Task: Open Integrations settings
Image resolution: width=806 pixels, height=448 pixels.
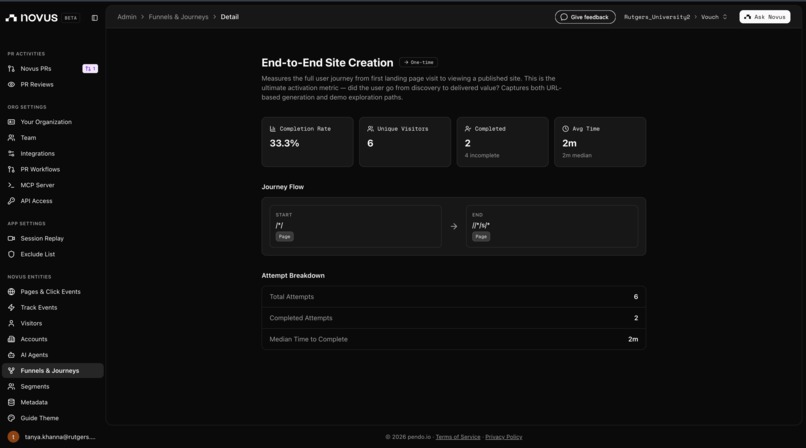Action: [x=38, y=154]
